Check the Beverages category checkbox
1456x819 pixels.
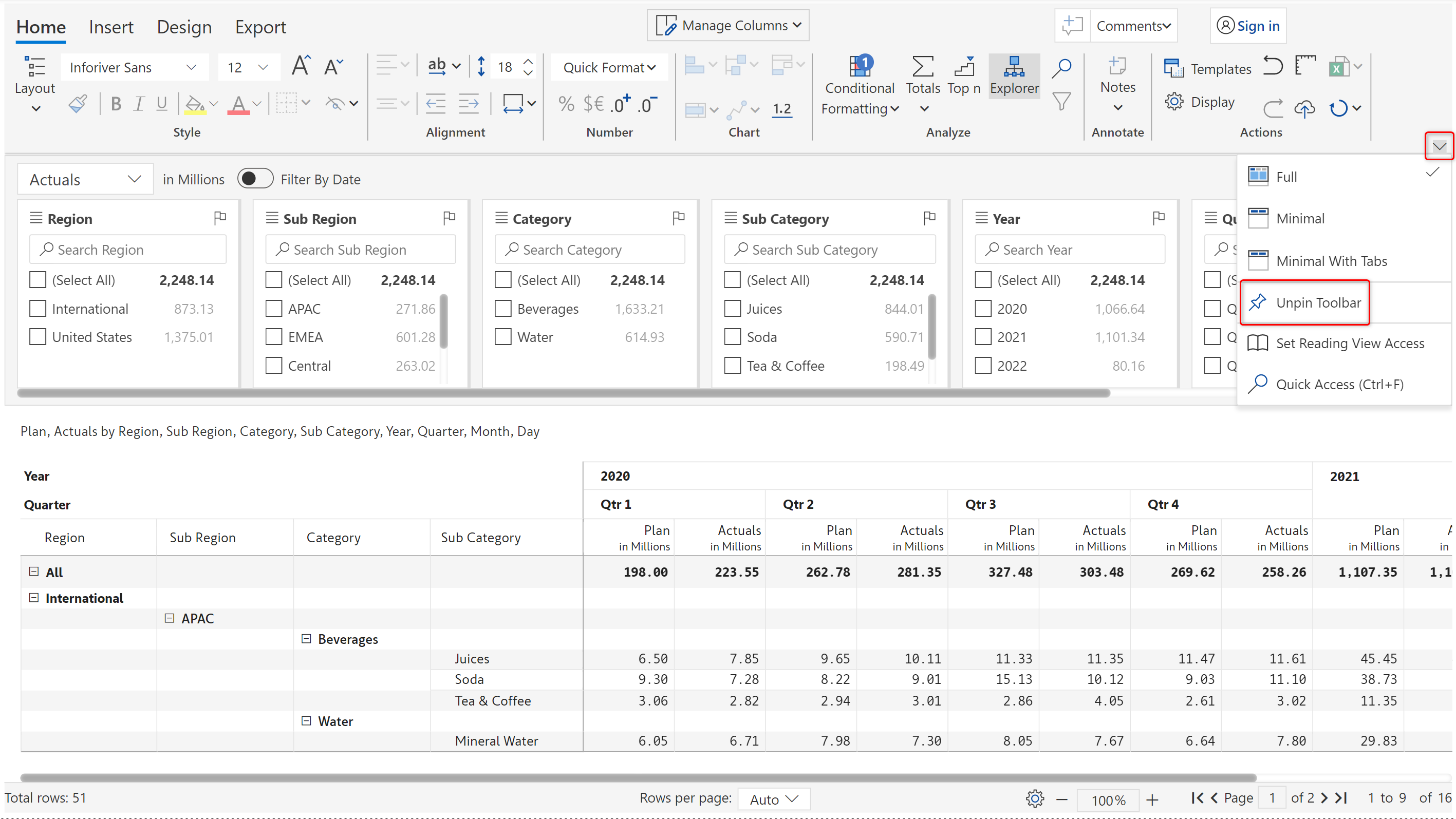click(503, 309)
